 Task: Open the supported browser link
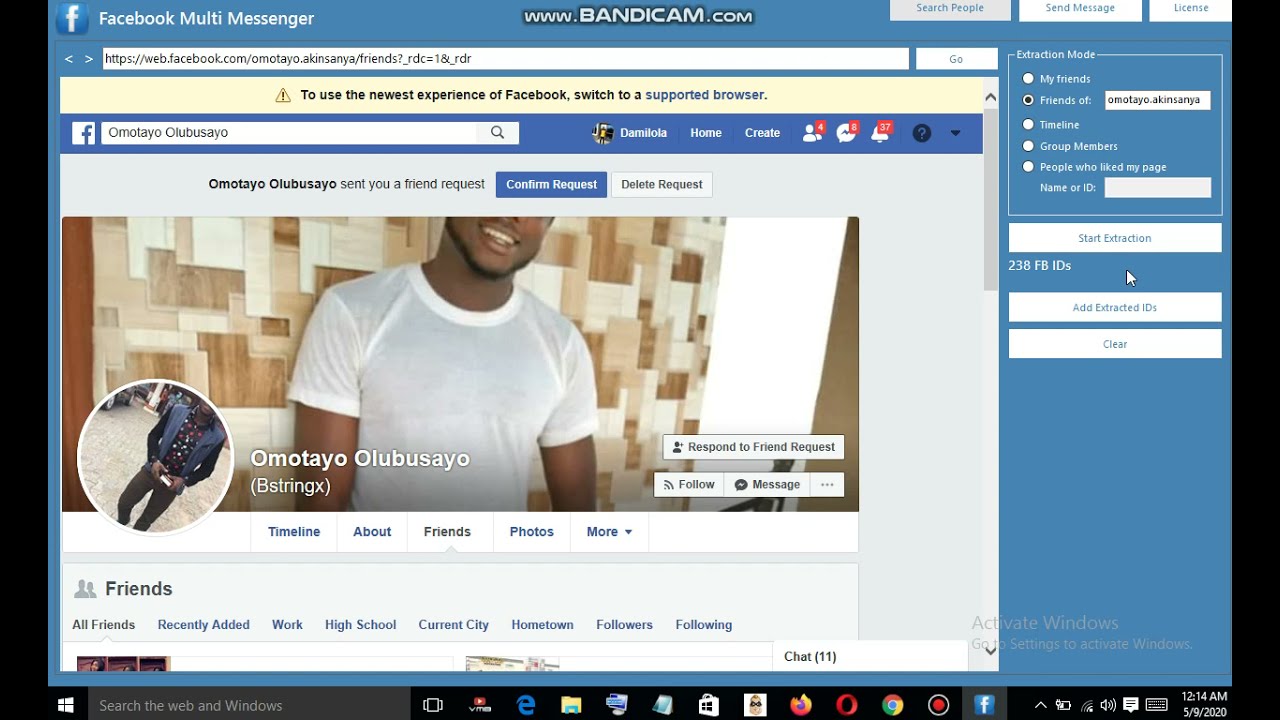click(x=704, y=95)
